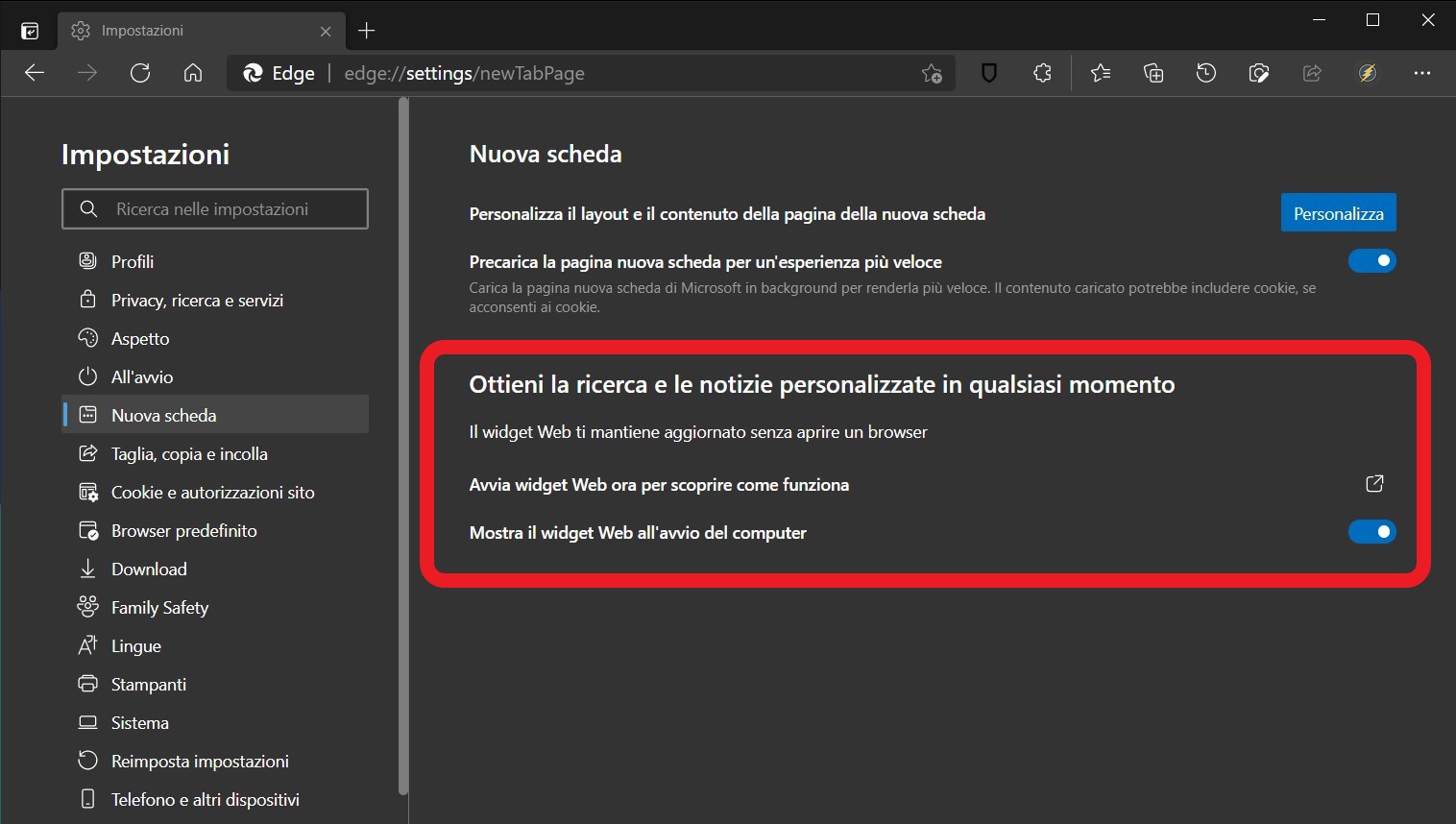Click the Carica la pagina nuova scheda description
The height and width of the screenshot is (824, 1456).
(x=892, y=298)
